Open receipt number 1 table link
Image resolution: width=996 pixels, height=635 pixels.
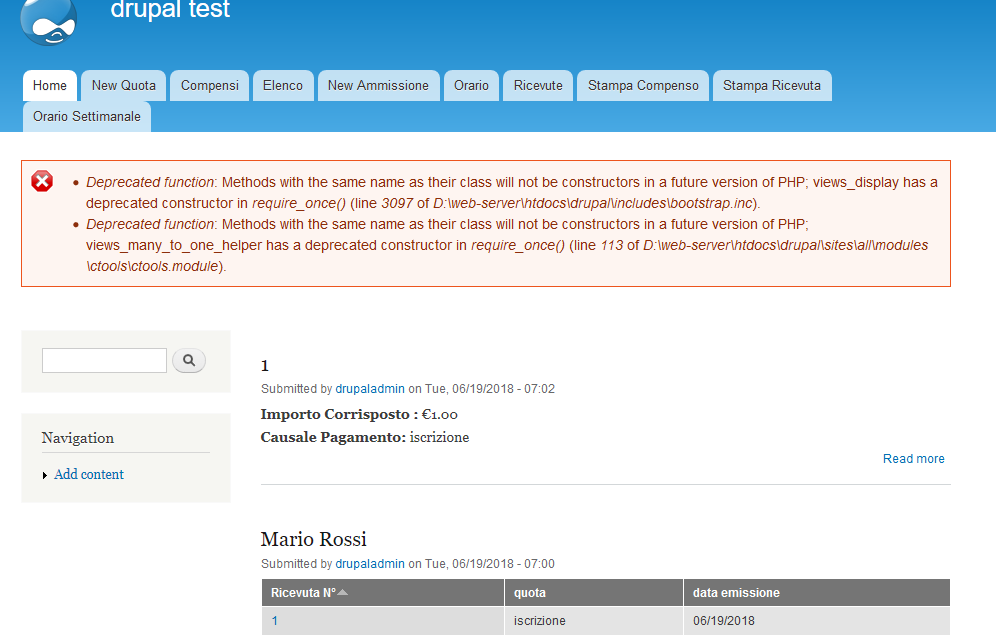coord(275,621)
